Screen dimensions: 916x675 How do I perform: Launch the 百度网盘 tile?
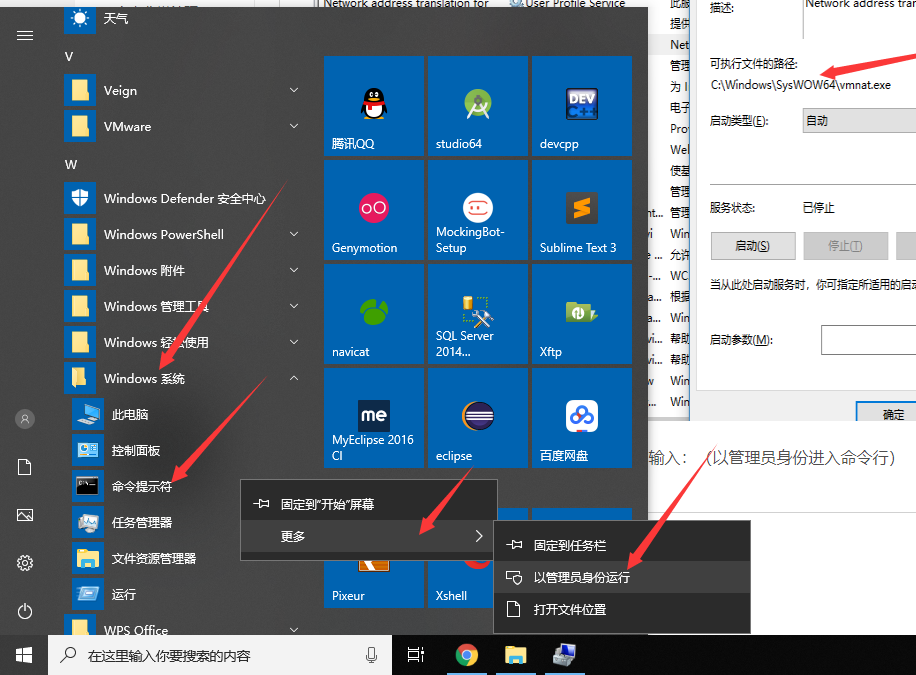point(582,418)
